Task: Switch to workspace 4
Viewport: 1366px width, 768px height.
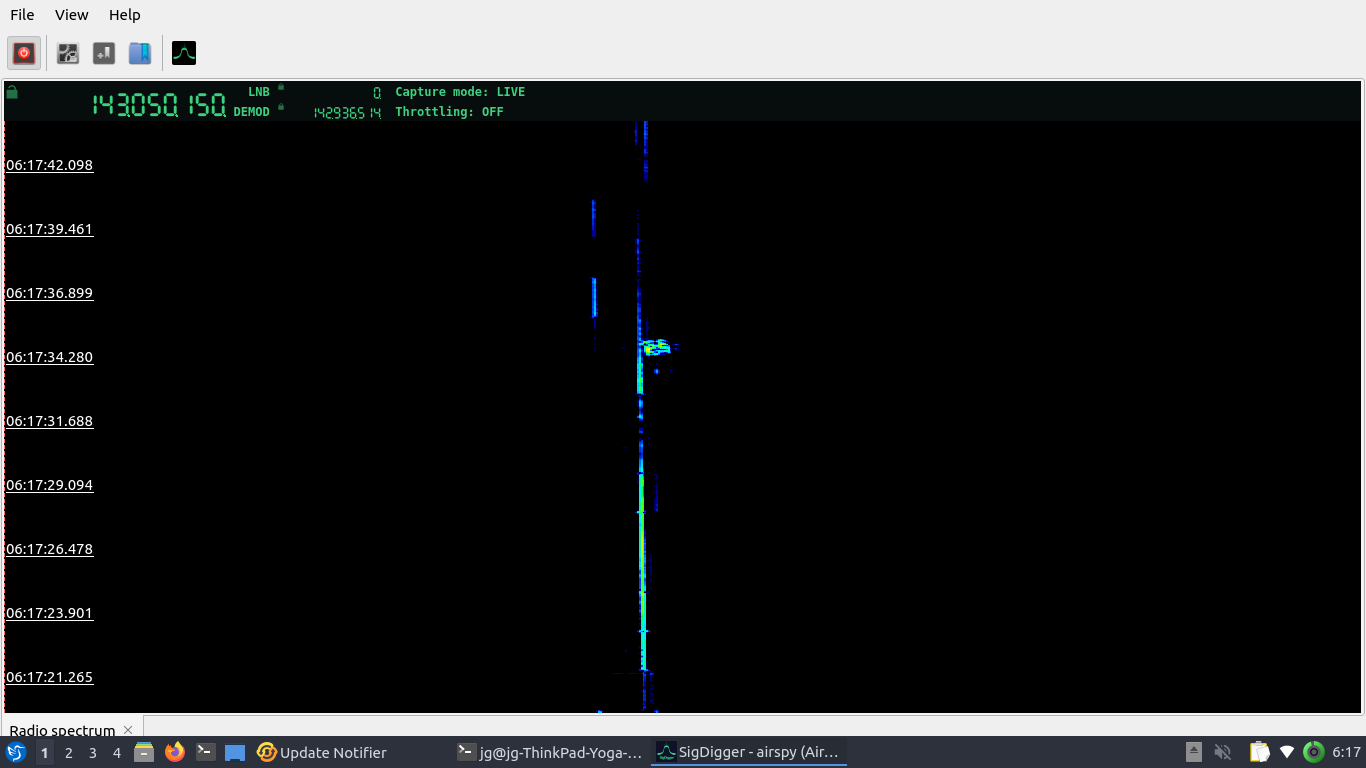Action: pyautogui.click(x=117, y=753)
